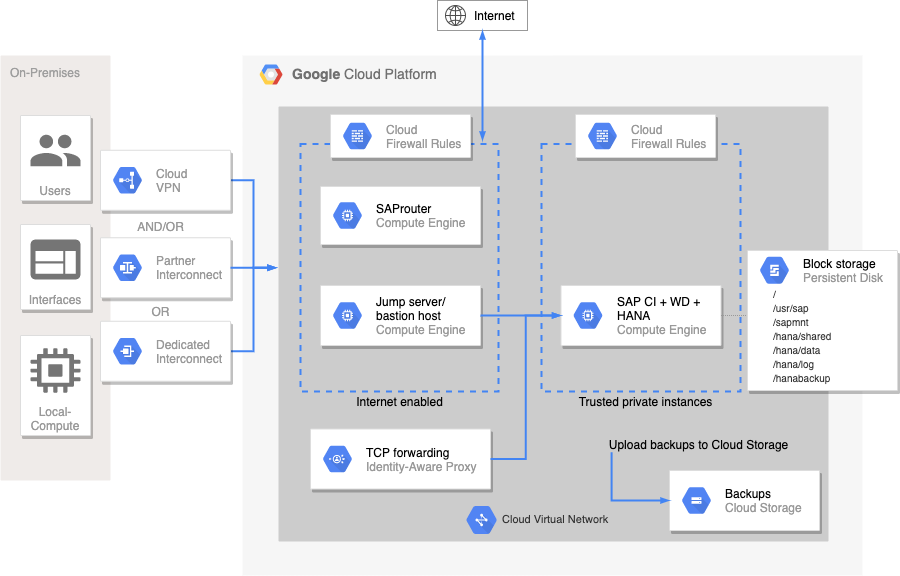
Task: Select the Identity-Aware Proxy subtitle
Action: pos(421,467)
